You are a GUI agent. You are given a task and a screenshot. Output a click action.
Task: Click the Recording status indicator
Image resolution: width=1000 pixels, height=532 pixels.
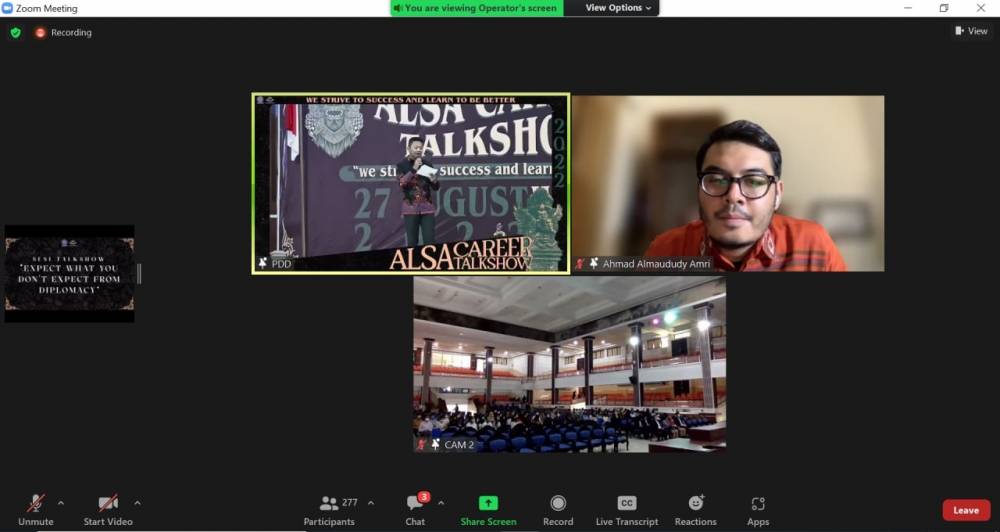tap(64, 32)
